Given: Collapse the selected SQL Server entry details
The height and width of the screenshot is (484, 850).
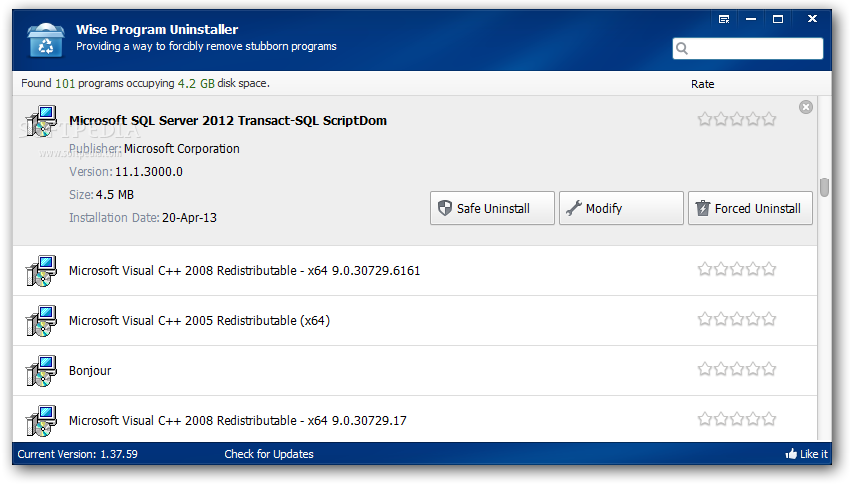Looking at the screenshot, I should point(806,107).
